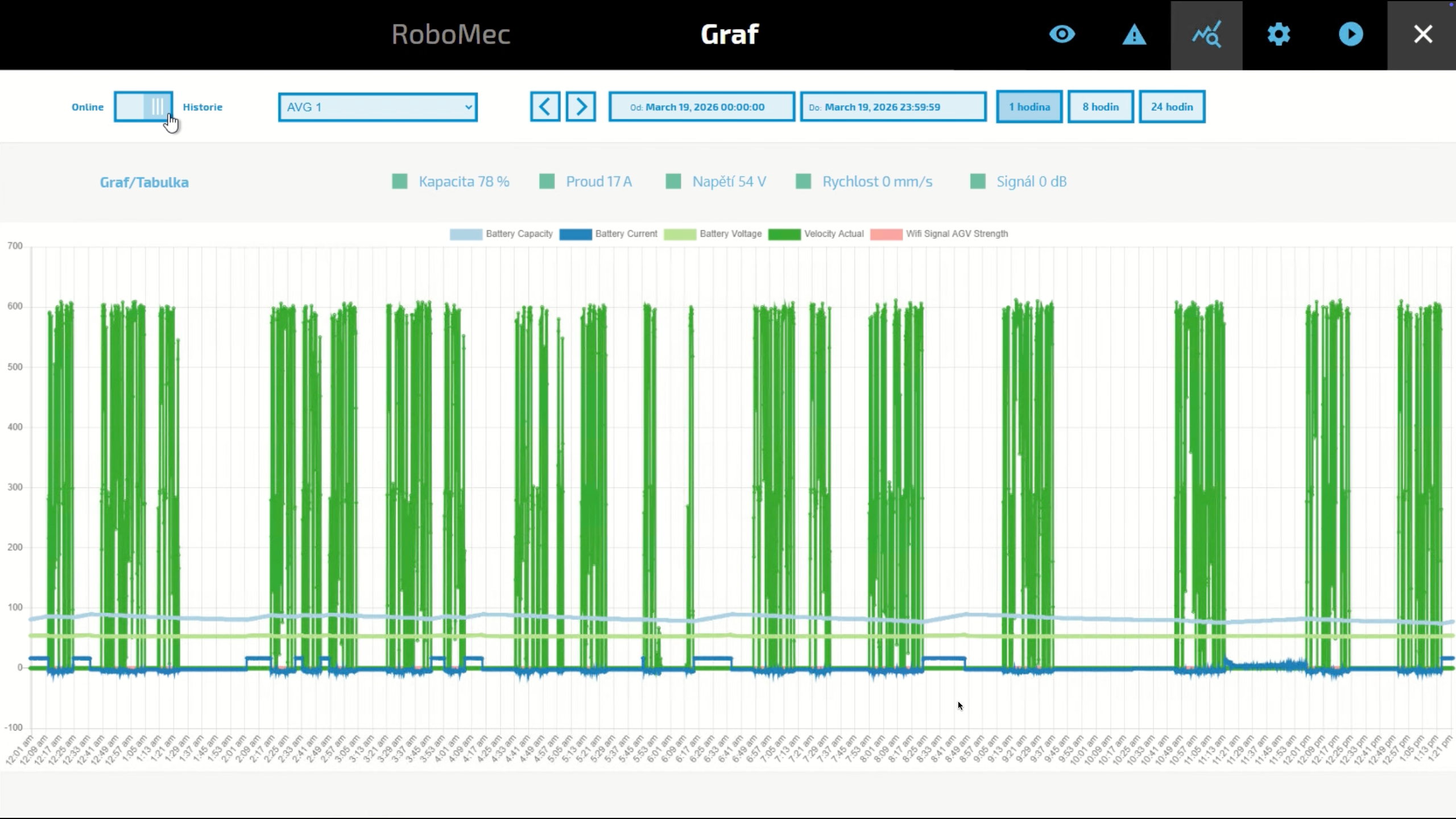Click the 8 hodin button
This screenshot has width=1456, height=819.
tap(1100, 107)
